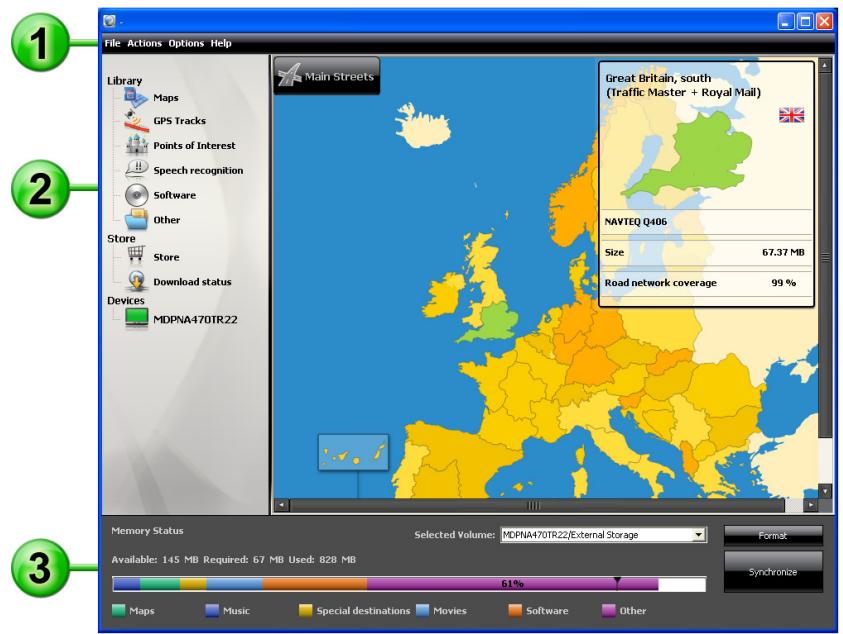Click the map scroll up arrow

coord(825,66)
